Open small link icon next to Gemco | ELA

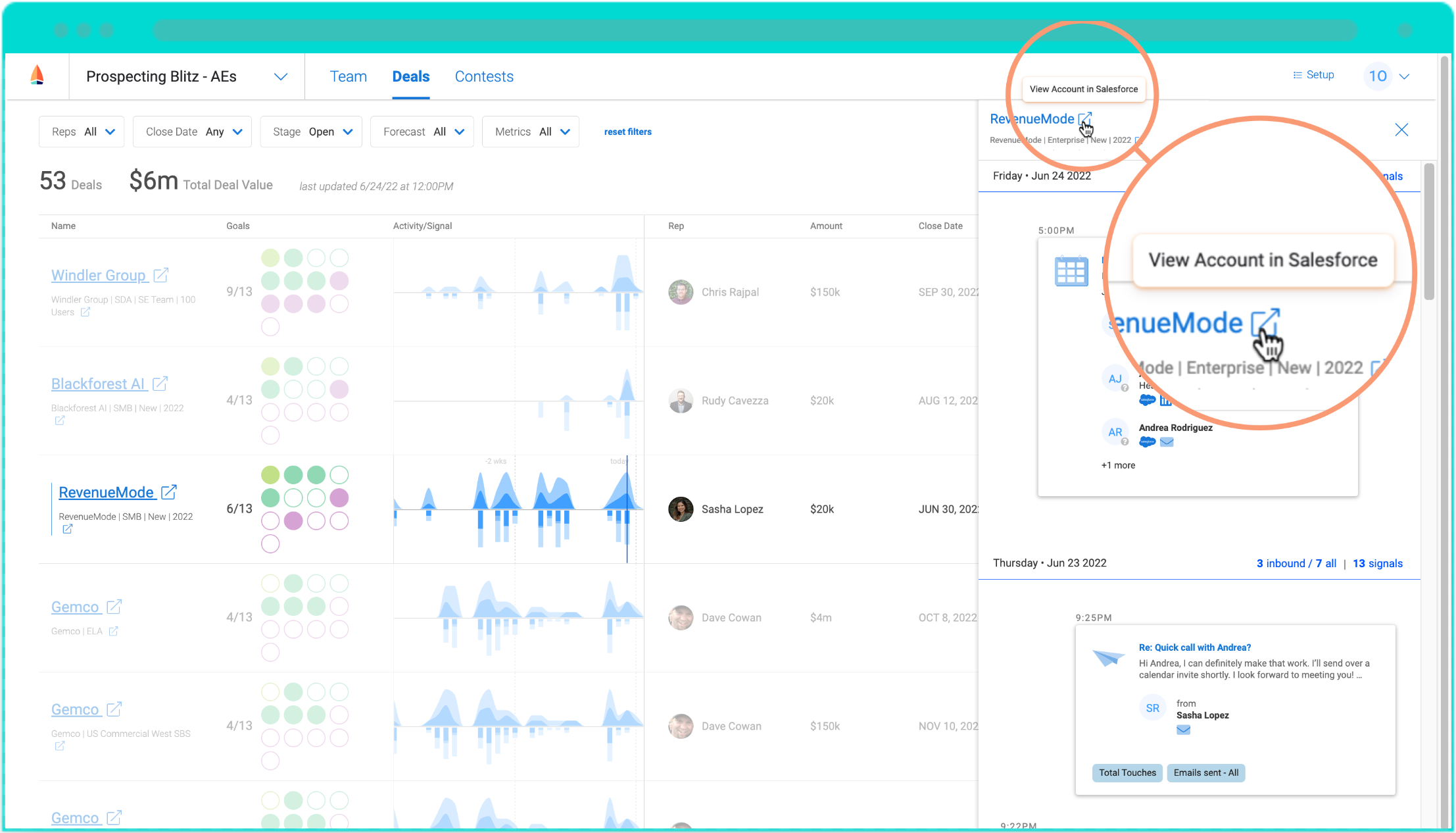click(x=113, y=631)
